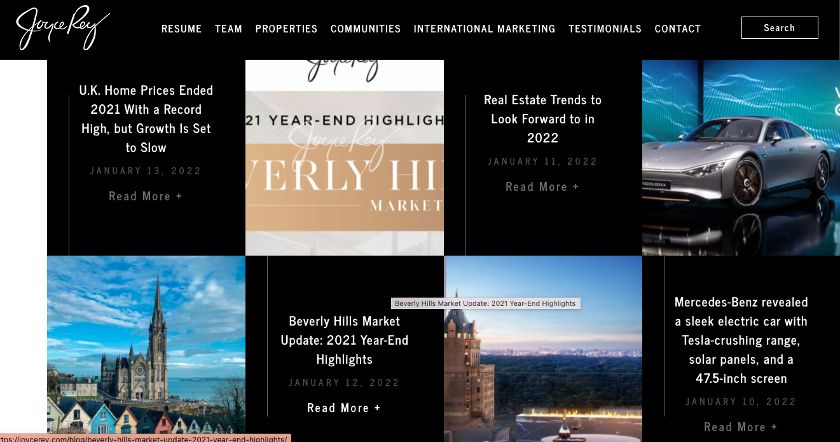Screen dimensions: 840x442
Task: Open the Resume menu item
Action: 182,29
